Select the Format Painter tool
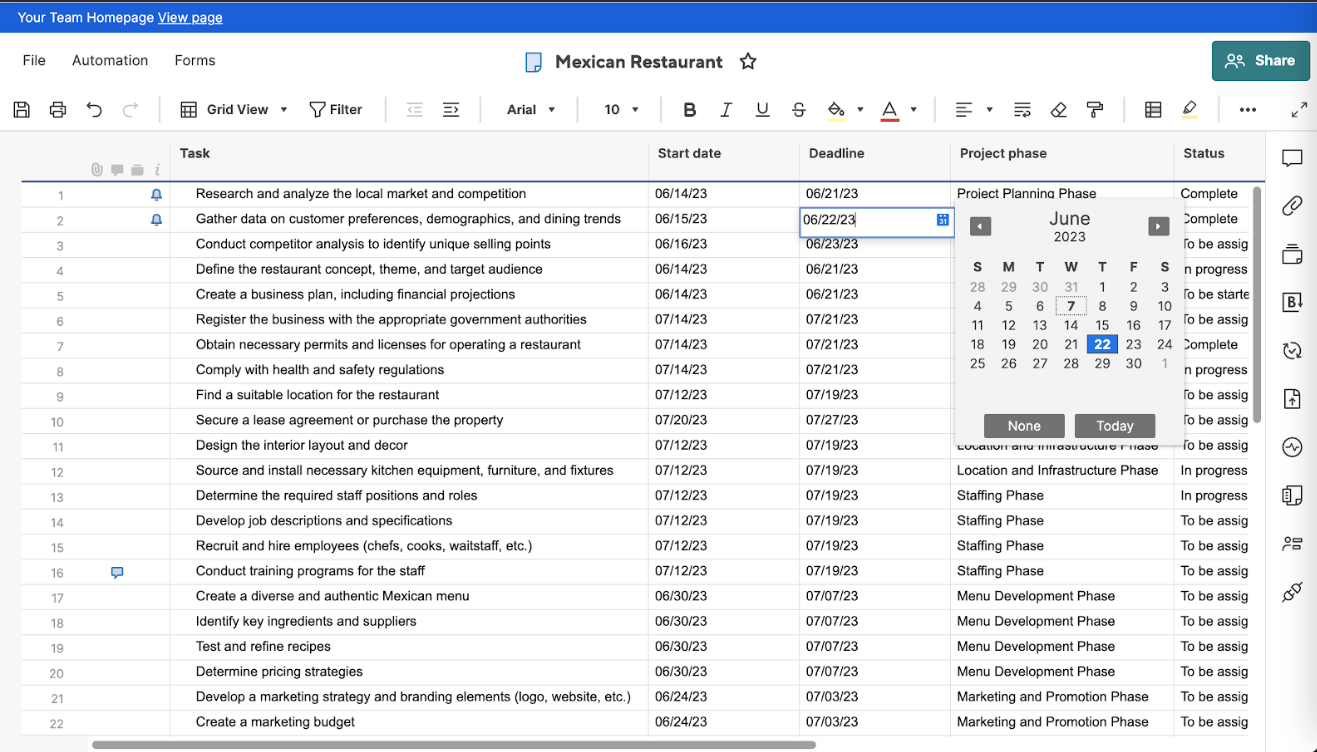This screenshot has width=1317, height=752. [x=1094, y=109]
